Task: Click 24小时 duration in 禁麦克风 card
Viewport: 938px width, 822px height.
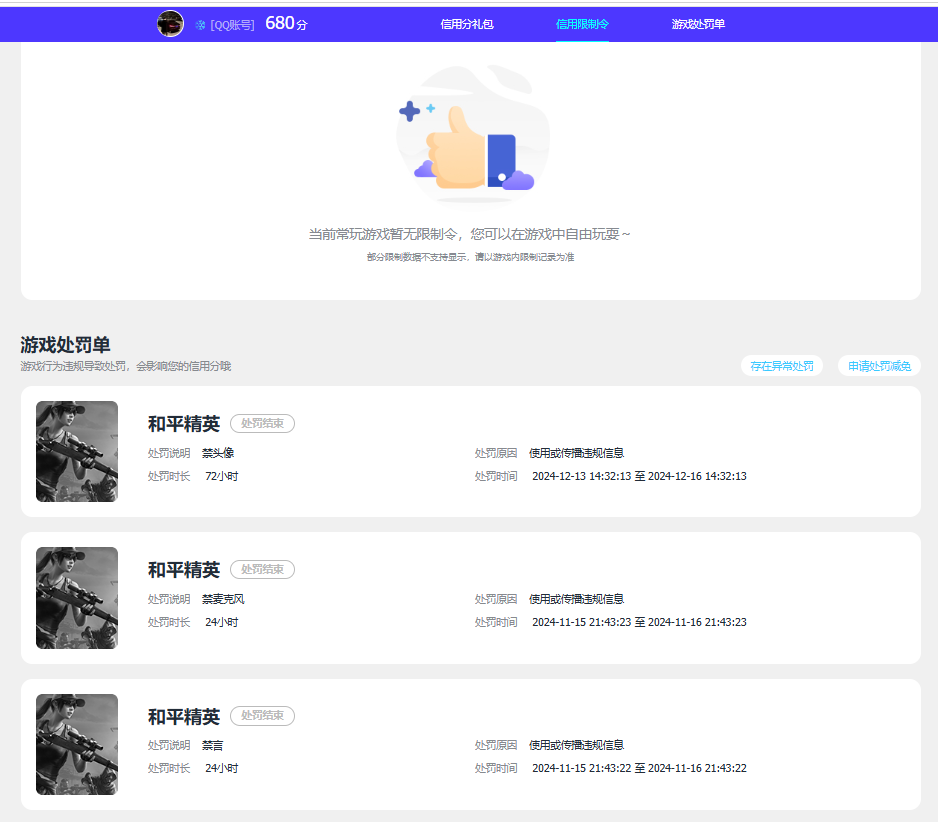Action: pos(222,622)
